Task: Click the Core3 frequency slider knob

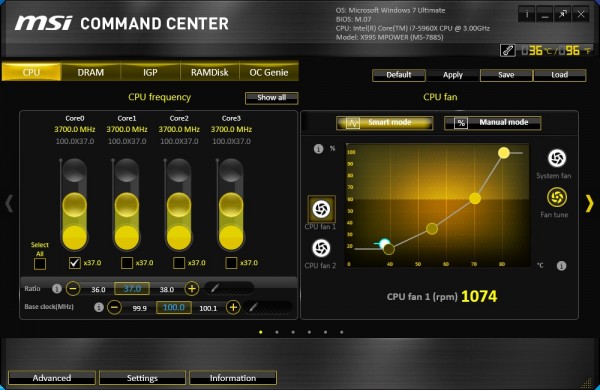Action: coord(231,205)
